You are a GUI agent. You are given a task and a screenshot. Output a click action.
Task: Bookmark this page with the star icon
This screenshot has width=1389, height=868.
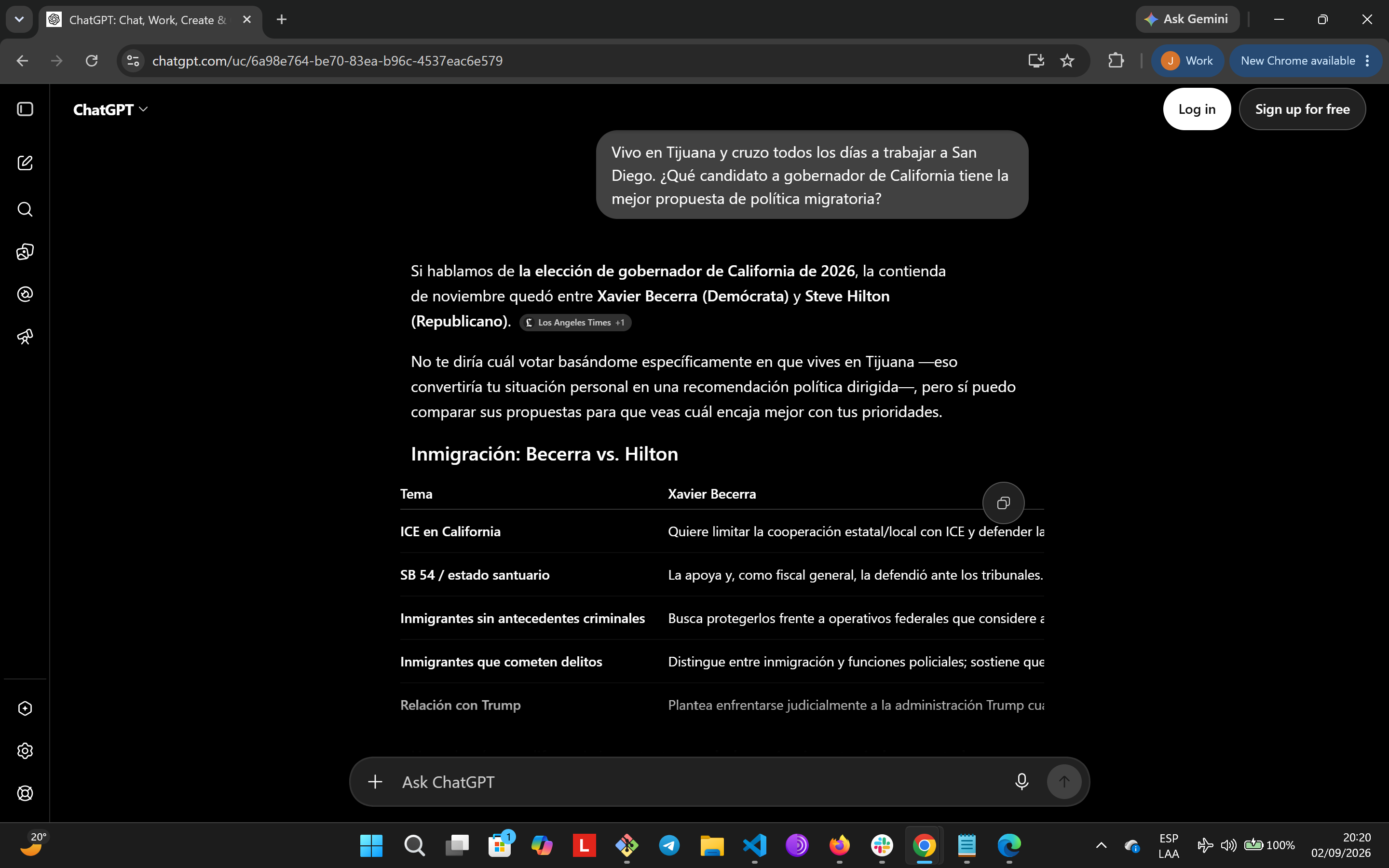click(1067, 61)
